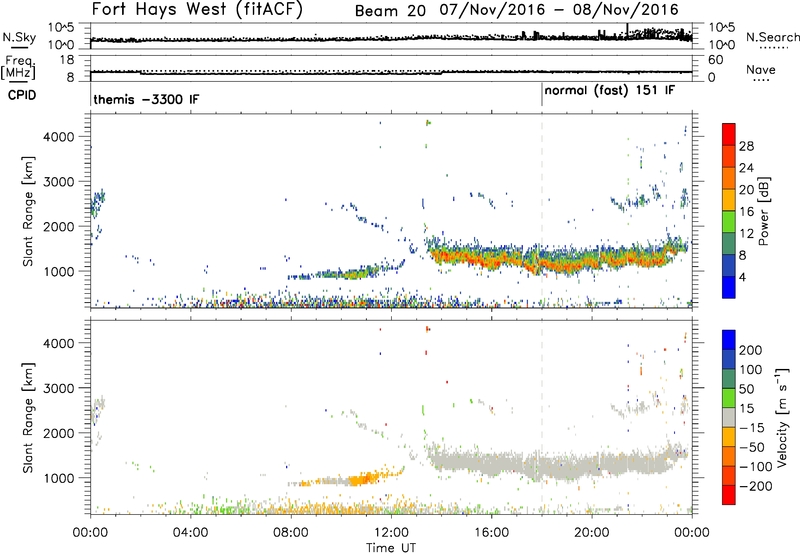Click the 'themis -3300 IF' text
This screenshot has height=554, width=800.
pyautogui.click(x=146, y=99)
